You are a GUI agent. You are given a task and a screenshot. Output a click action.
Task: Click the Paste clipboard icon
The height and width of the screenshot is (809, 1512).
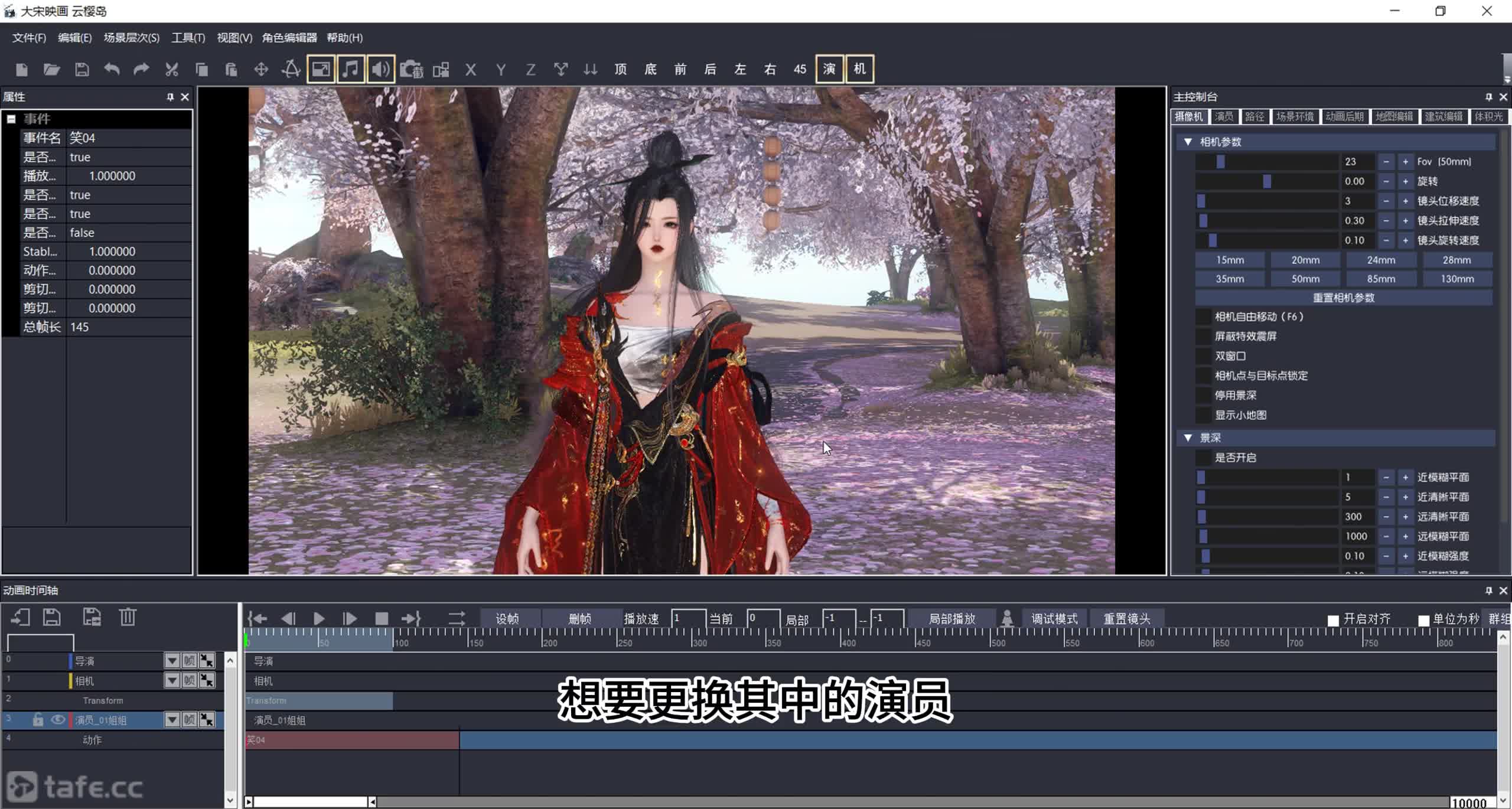(231, 70)
